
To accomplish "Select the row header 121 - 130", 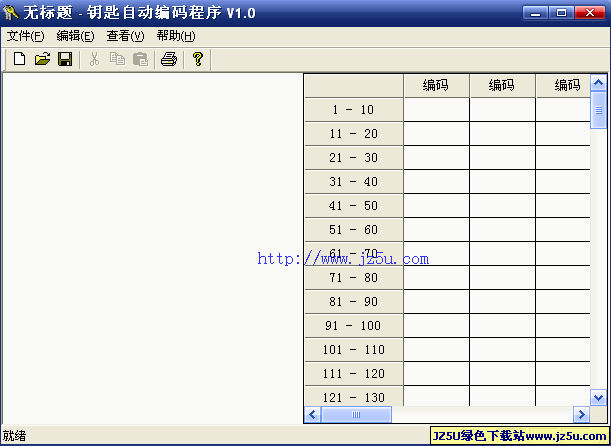I will (353, 397).
